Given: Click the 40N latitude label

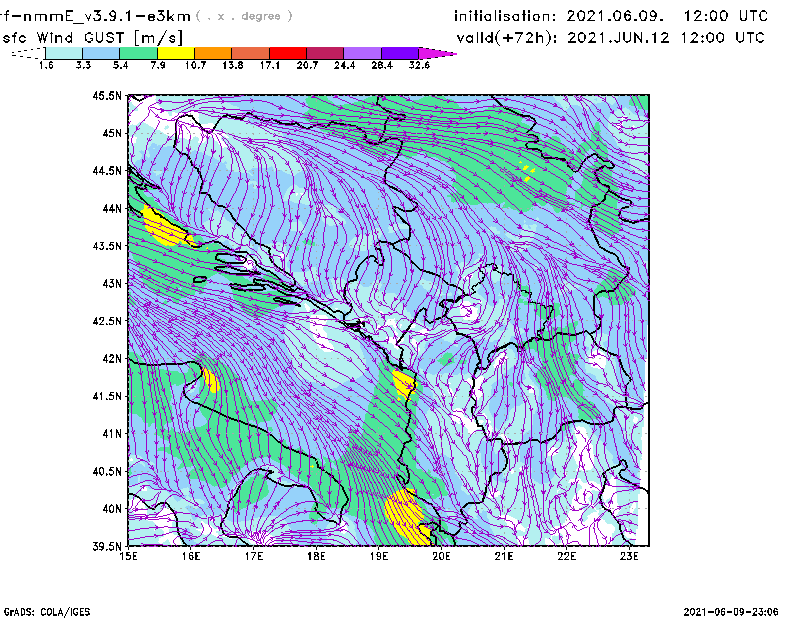Looking at the screenshot, I should click(112, 509).
